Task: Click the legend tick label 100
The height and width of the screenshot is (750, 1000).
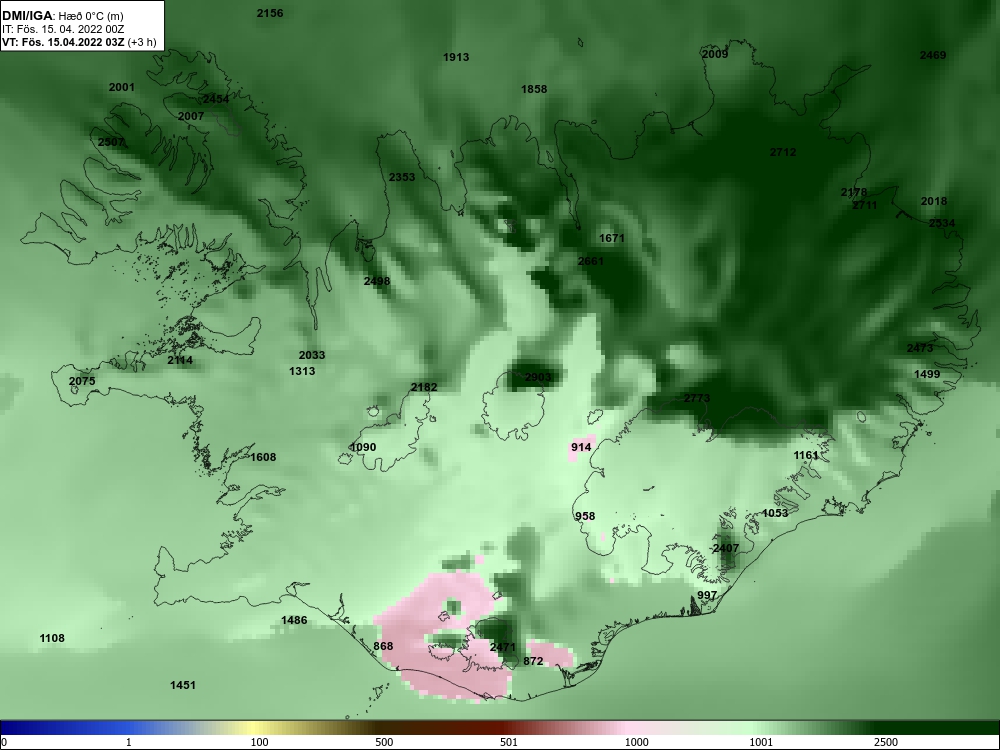Action: pos(259,742)
